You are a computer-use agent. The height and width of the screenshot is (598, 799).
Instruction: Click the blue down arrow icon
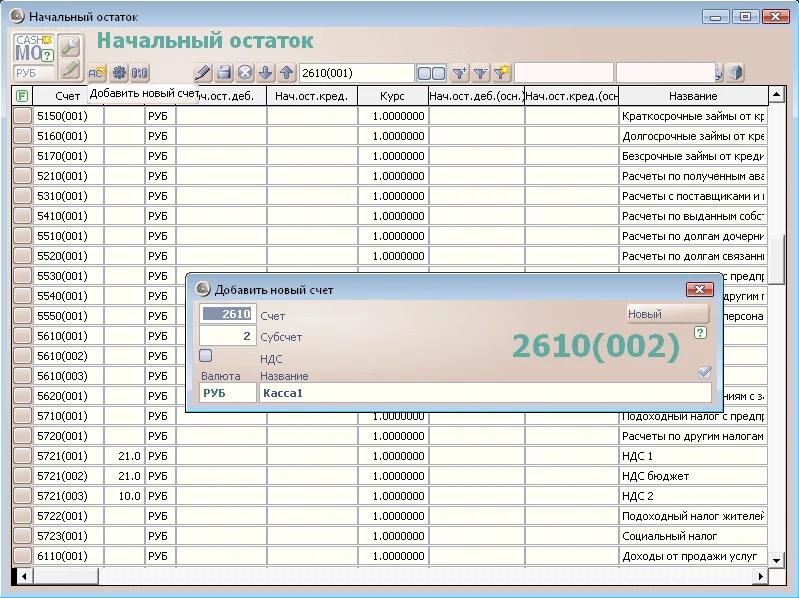pyautogui.click(x=265, y=73)
